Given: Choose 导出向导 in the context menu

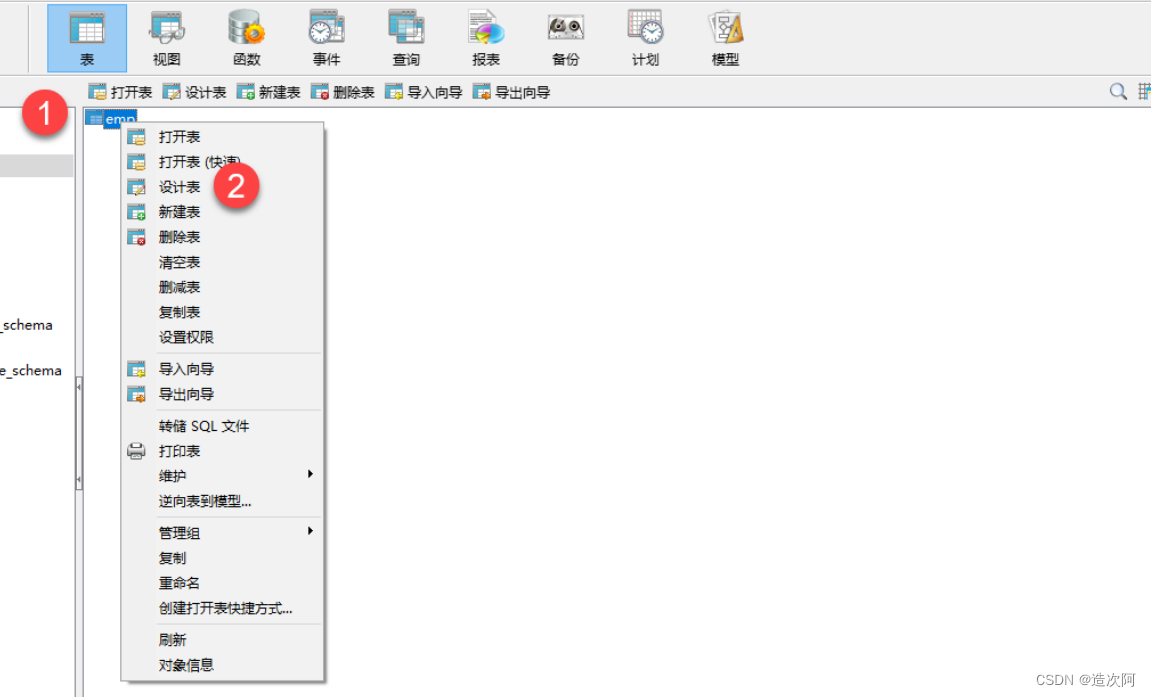Looking at the screenshot, I should (222, 394).
